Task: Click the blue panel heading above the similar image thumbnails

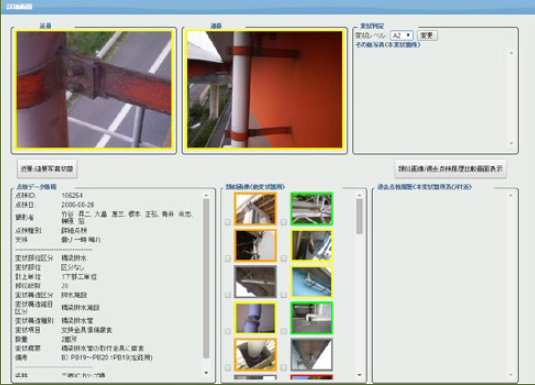Action: coord(255,187)
